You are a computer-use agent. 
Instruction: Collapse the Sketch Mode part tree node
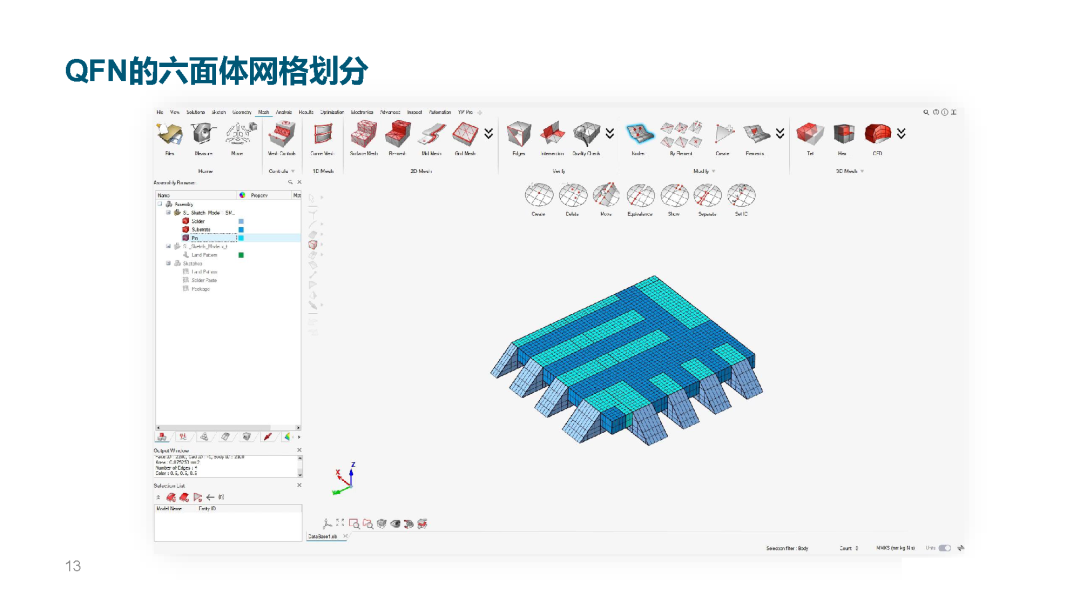pyautogui.click(x=168, y=213)
